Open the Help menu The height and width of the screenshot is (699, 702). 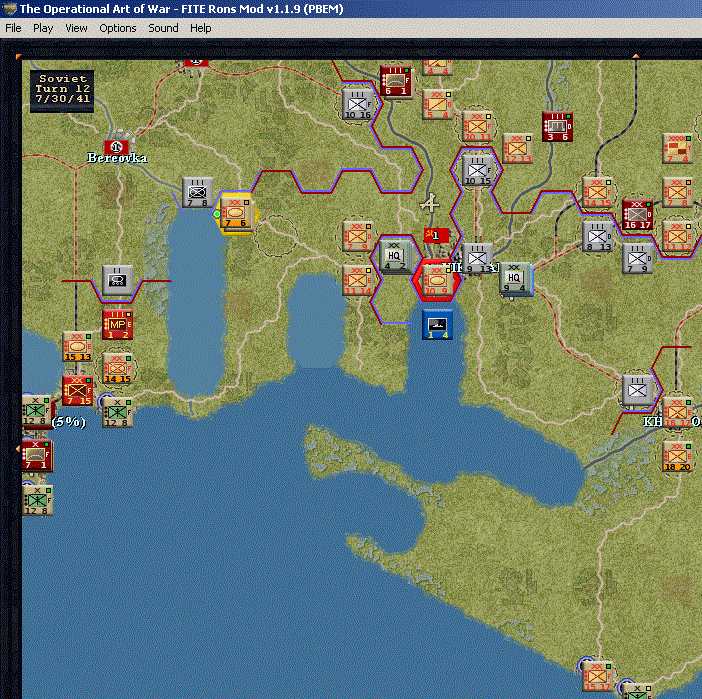tap(201, 28)
